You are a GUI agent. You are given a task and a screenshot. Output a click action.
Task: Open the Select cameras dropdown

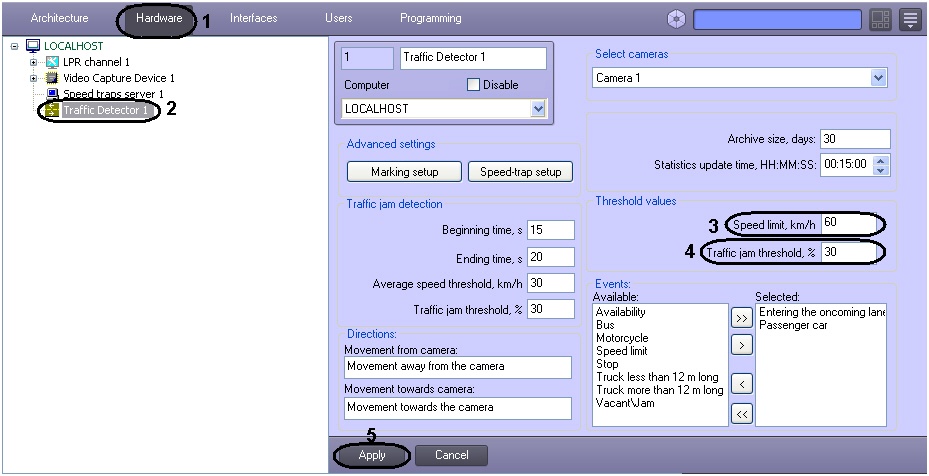(x=739, y=78)
